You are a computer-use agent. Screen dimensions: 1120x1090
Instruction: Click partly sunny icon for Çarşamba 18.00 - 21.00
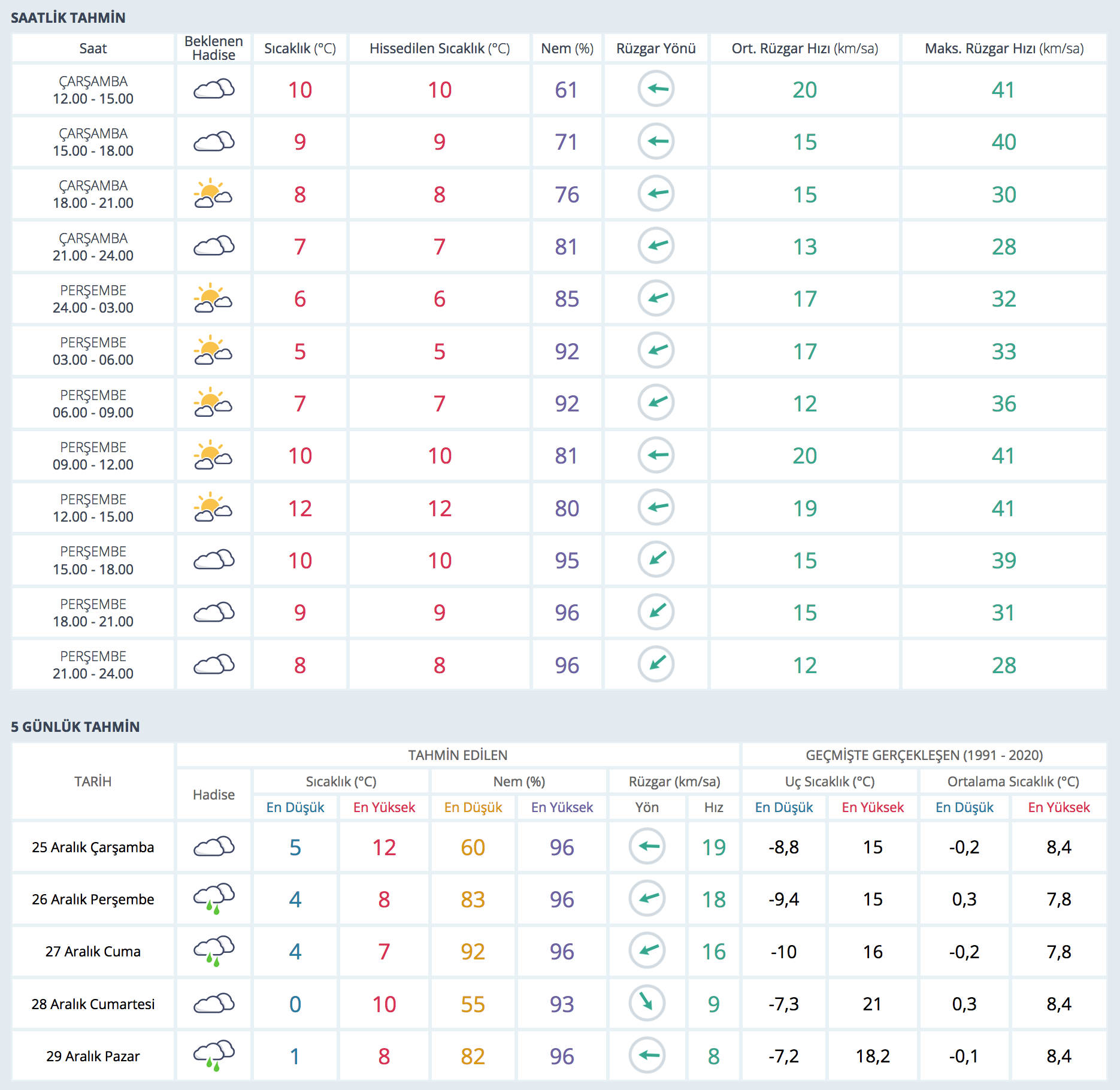(213, 193)
